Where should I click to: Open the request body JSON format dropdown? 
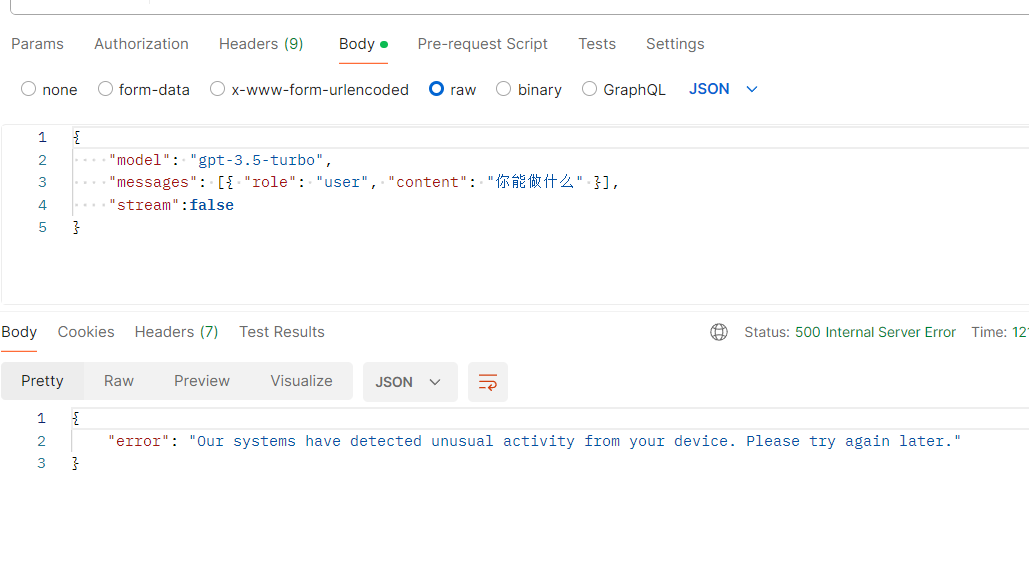(723, 89)
